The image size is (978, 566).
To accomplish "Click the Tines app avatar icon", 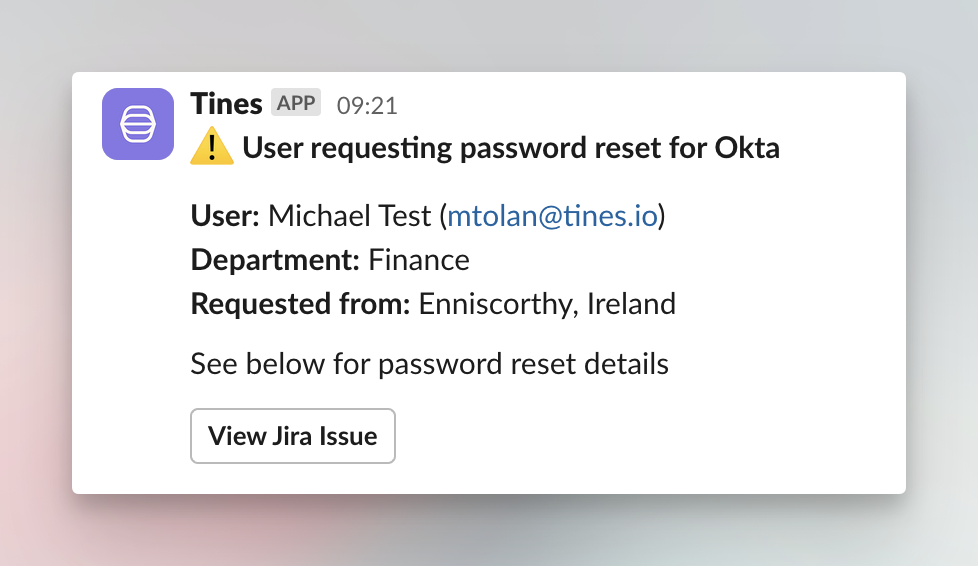I will [x=138, y=124].
